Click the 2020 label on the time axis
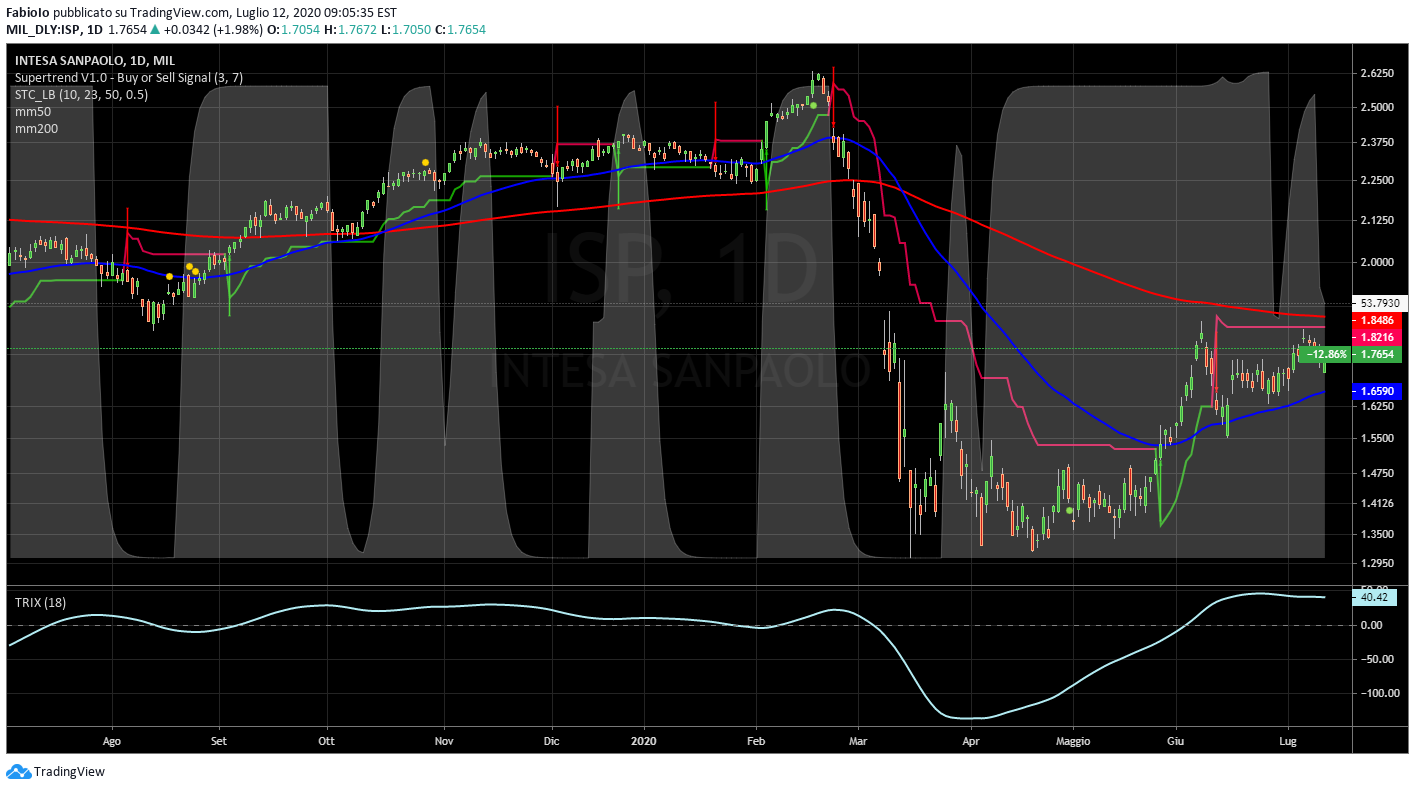 pyautogui.click(x=644, y=741)
